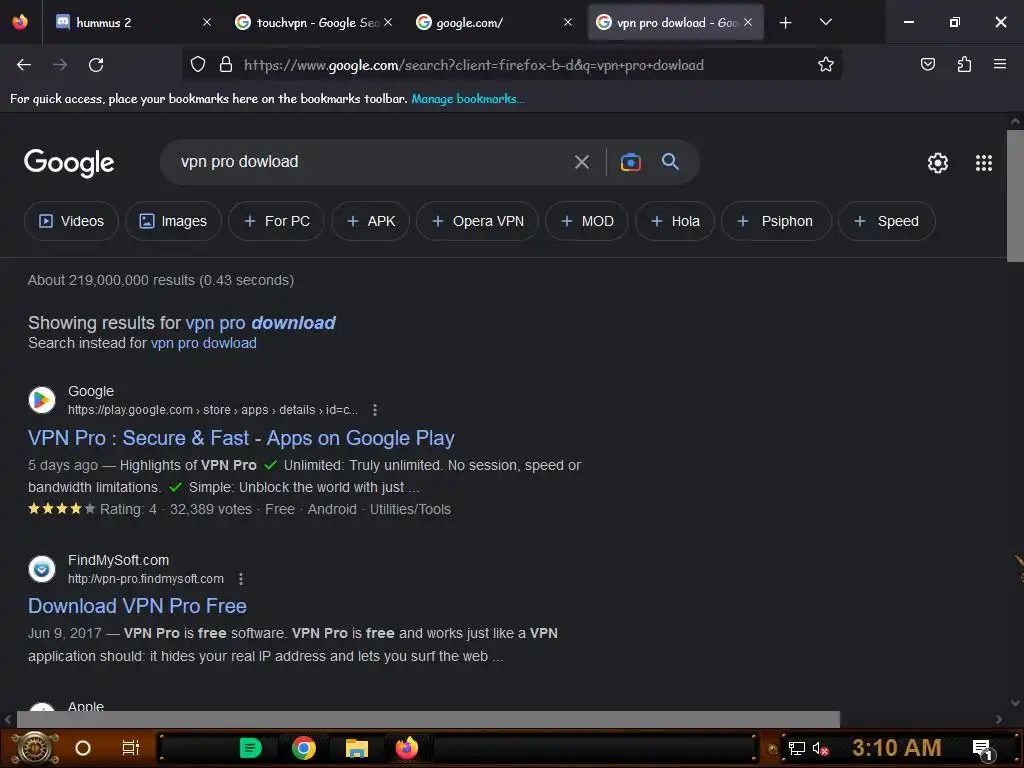
Task: Clear the Google search box text
Action: point(581,162)
